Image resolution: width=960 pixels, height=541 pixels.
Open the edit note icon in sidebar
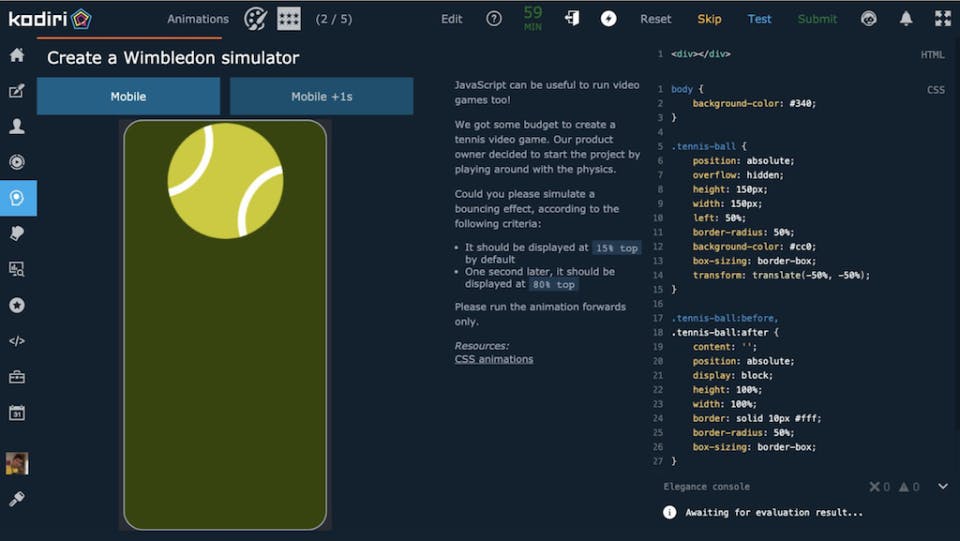(x=17, y=91)
